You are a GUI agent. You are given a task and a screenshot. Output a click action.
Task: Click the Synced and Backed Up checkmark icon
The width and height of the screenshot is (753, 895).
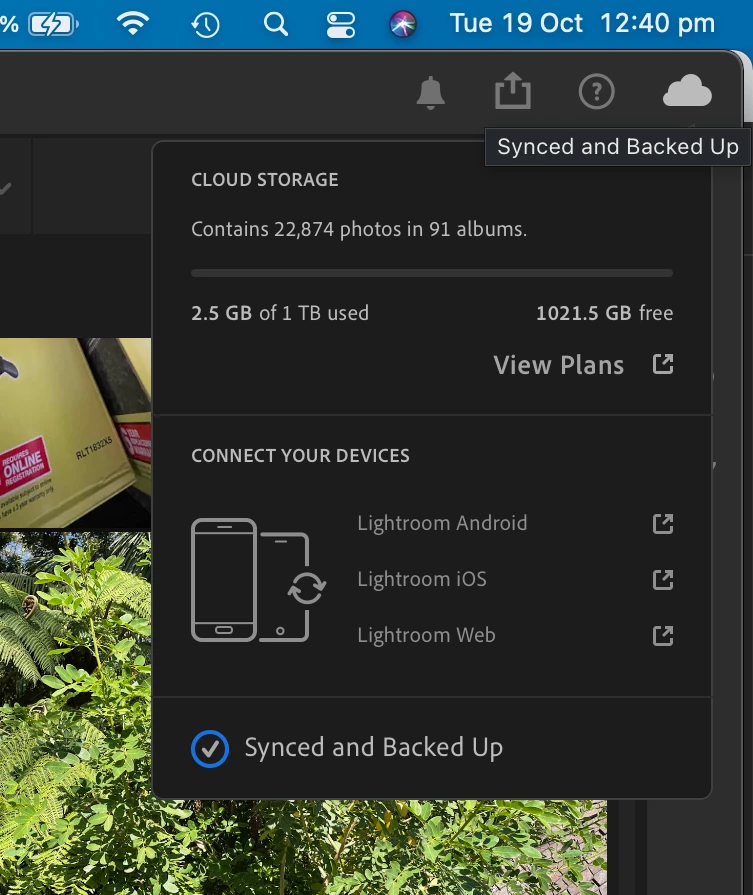(x=210, y=748)
